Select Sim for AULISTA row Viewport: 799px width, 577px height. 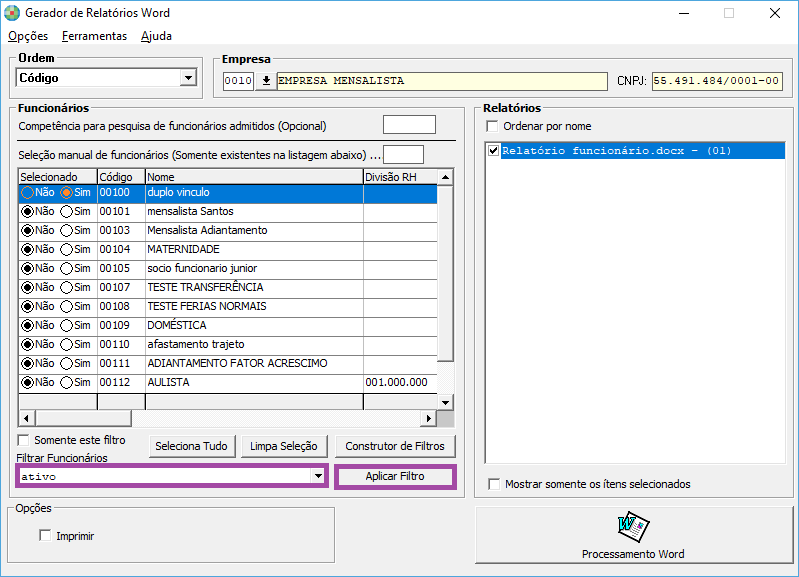(66, 382)
